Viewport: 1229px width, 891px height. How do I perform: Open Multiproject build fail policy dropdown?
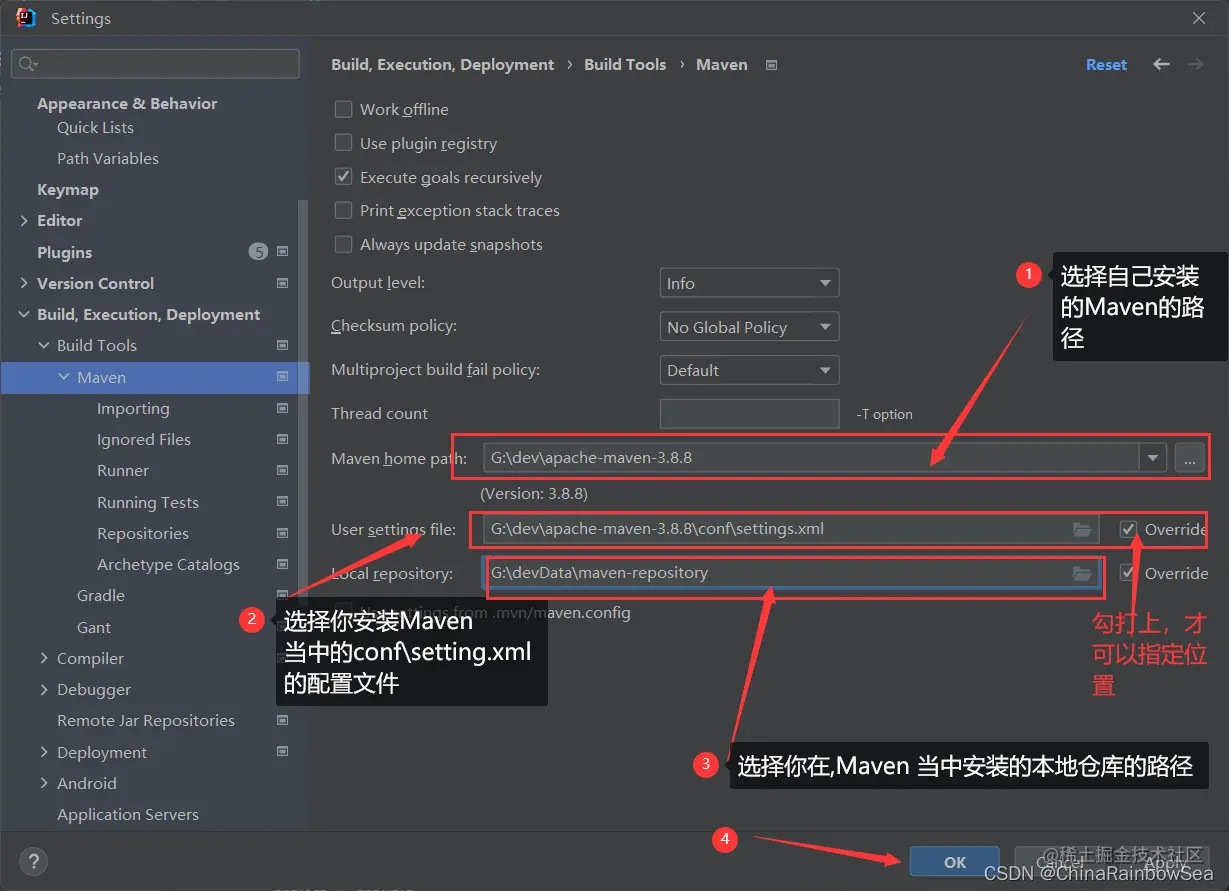coord(749,370)
